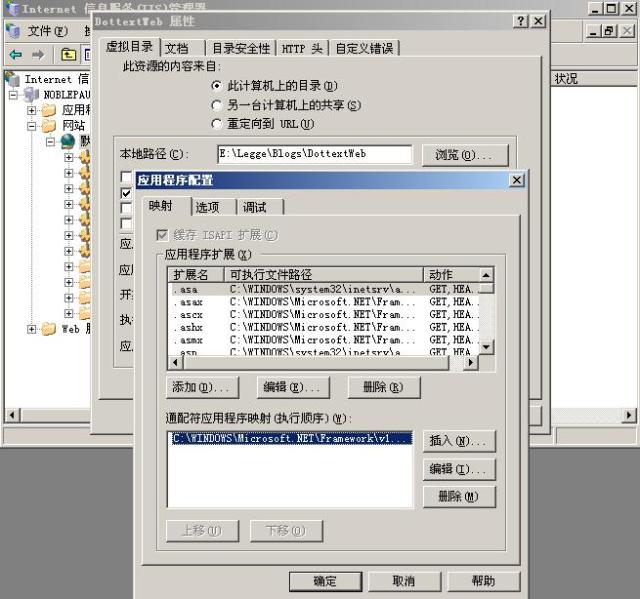This screenshot has height=599, width=640.
Task: Select the .asmx extension row
Action: click(322, 340)
